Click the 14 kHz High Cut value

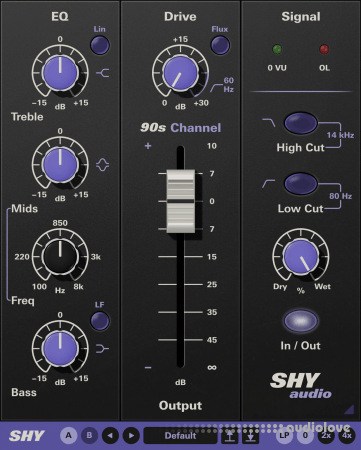coord(340,135)
